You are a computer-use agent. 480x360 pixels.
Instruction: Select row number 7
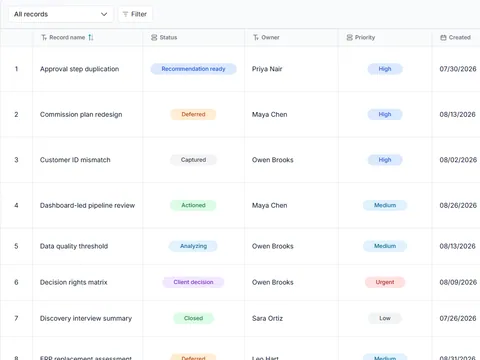(16, 318)
